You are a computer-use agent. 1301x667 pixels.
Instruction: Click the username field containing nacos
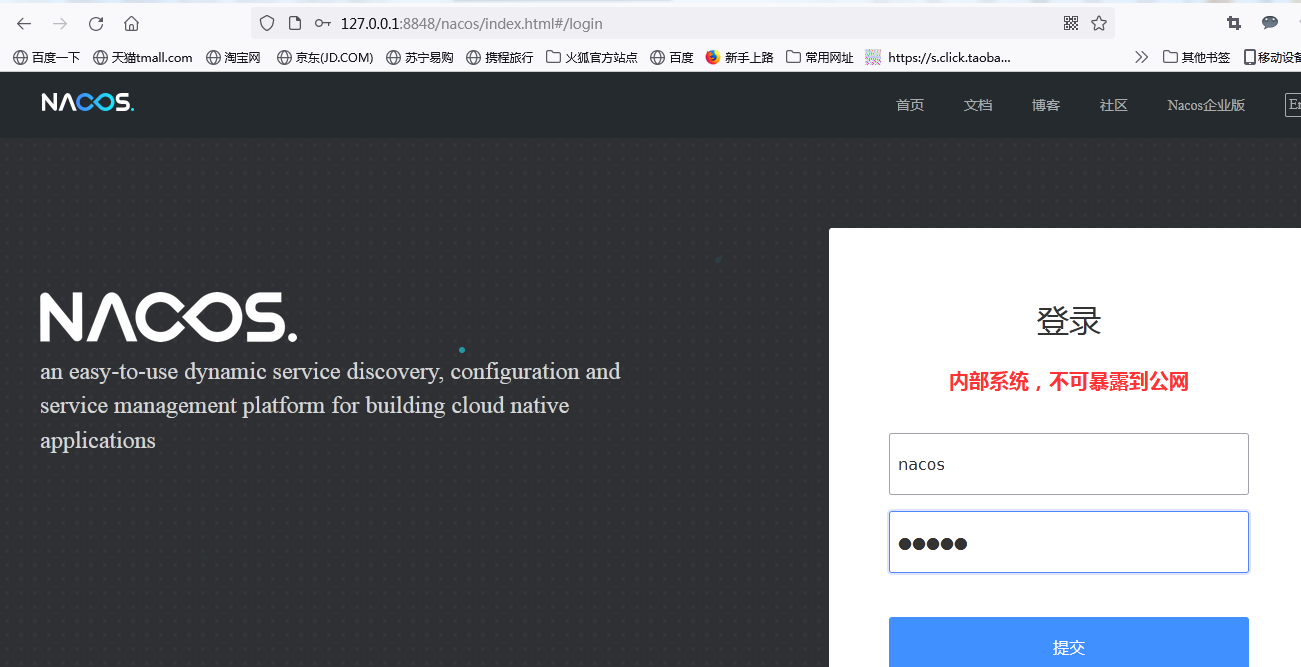(1069, 464)
